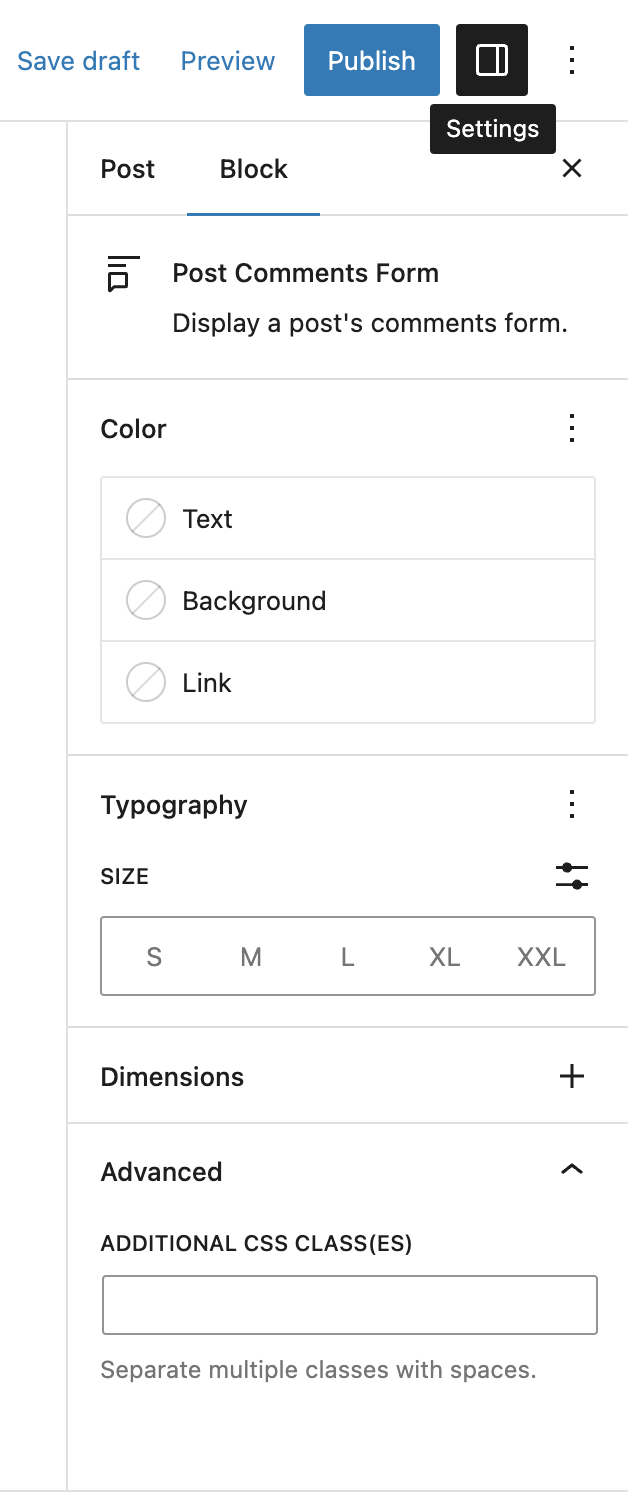Expand the Dimensions panel
The width and height of the screenshot is (628, 1498).
pos(571,1076)
